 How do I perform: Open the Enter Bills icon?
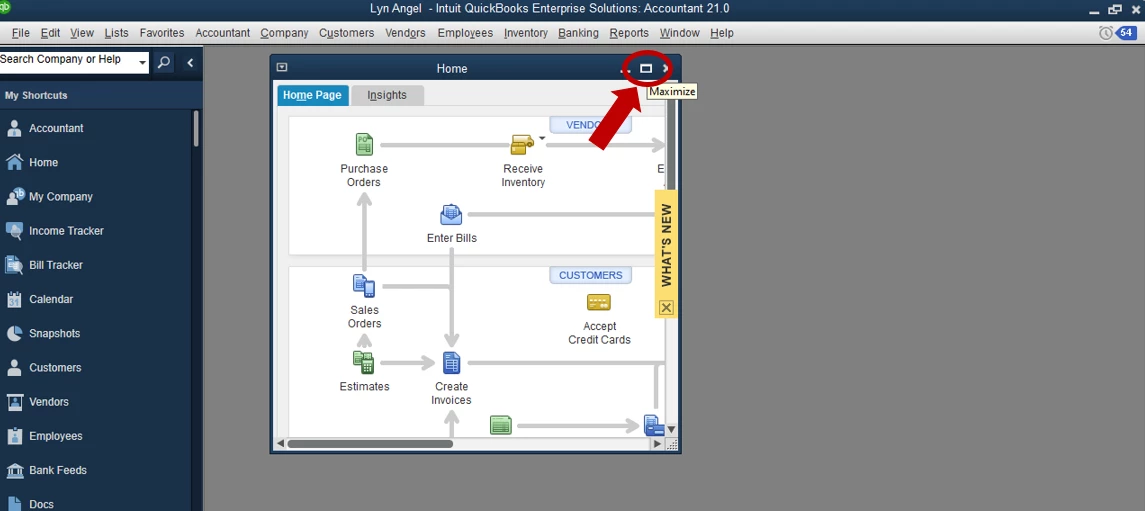pyautogui.click(x=451, y=215)
